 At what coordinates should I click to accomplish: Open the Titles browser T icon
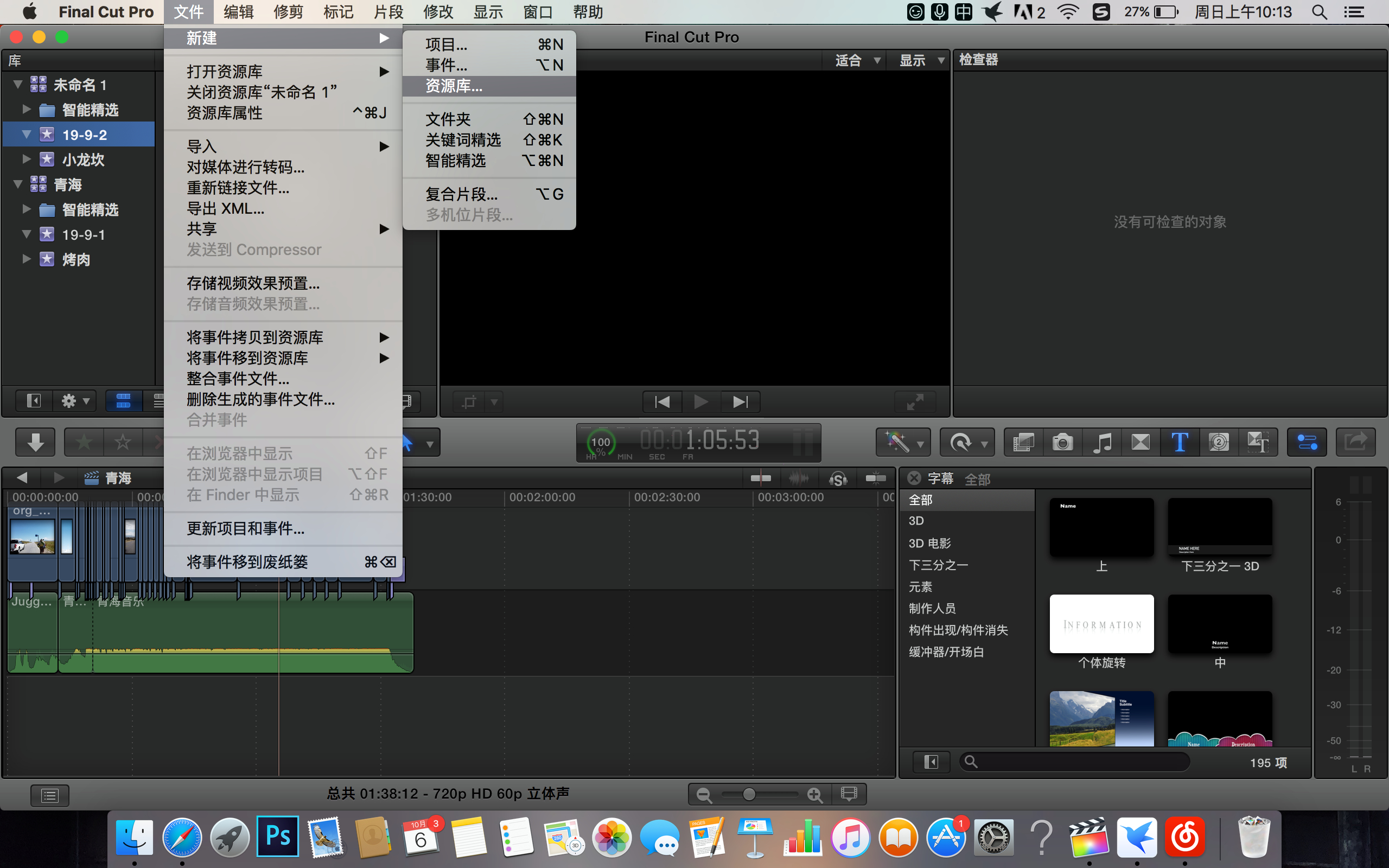(x=1180, y=443)
